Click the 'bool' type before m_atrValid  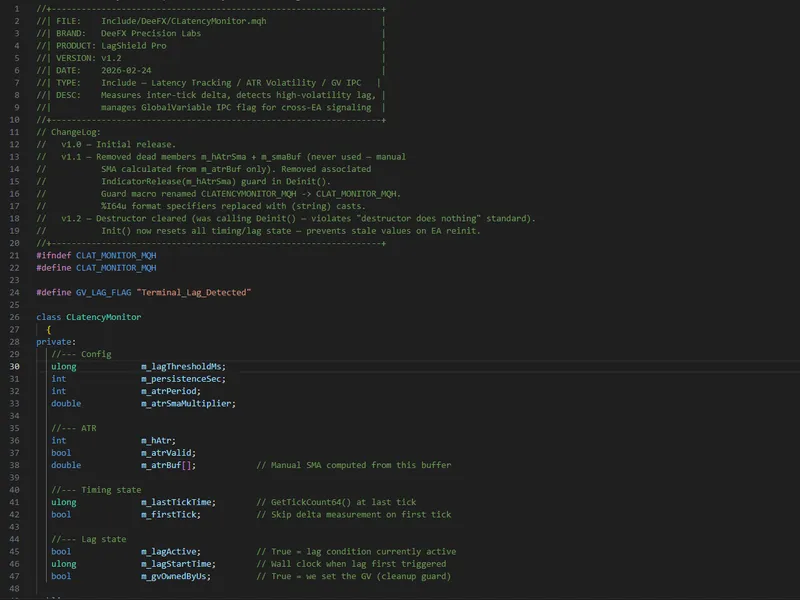61,453
